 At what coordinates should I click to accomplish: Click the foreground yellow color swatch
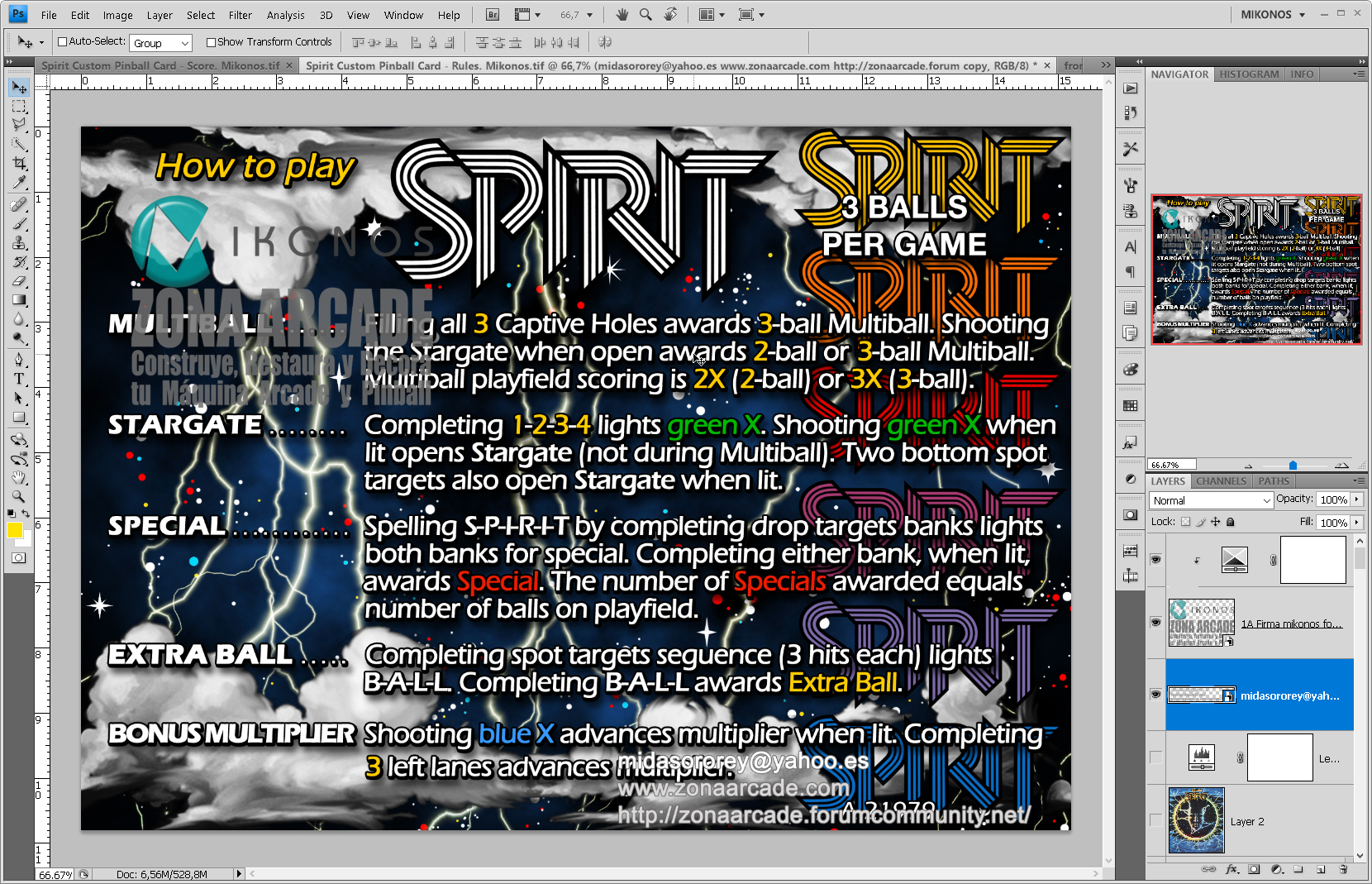(15, 530)
